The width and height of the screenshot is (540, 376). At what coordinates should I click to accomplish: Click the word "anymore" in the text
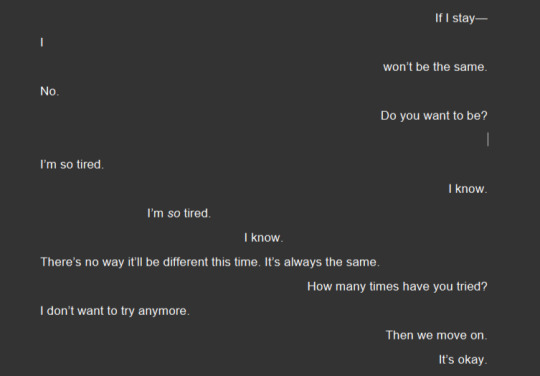tap(162, 311)
